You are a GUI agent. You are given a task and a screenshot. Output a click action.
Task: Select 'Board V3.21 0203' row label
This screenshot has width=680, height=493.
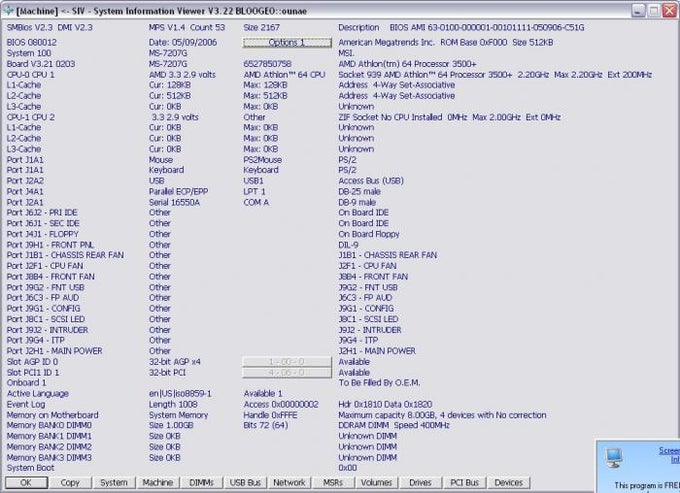(41, 64)
